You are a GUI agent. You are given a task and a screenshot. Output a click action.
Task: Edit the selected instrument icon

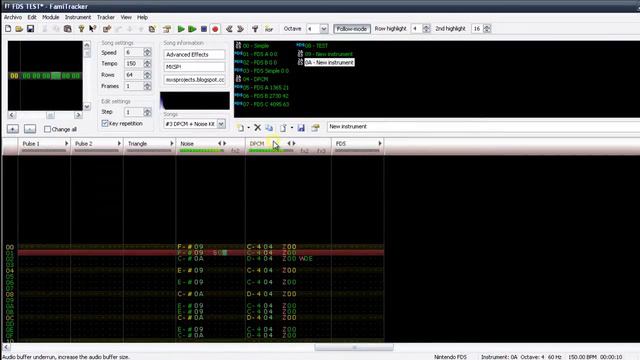pos(315,128)
